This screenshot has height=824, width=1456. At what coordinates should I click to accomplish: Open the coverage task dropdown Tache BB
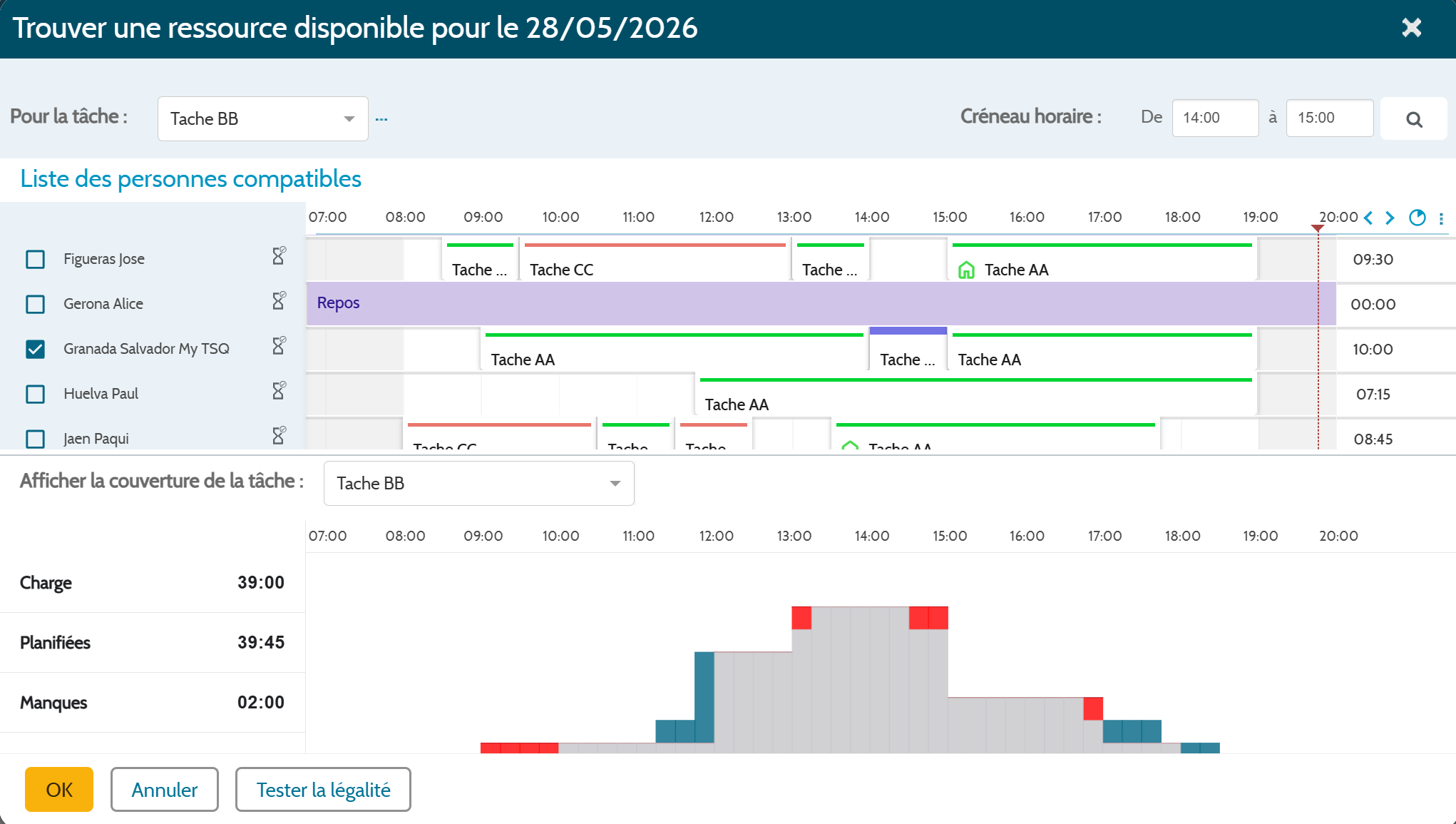(x=478, y=483)
